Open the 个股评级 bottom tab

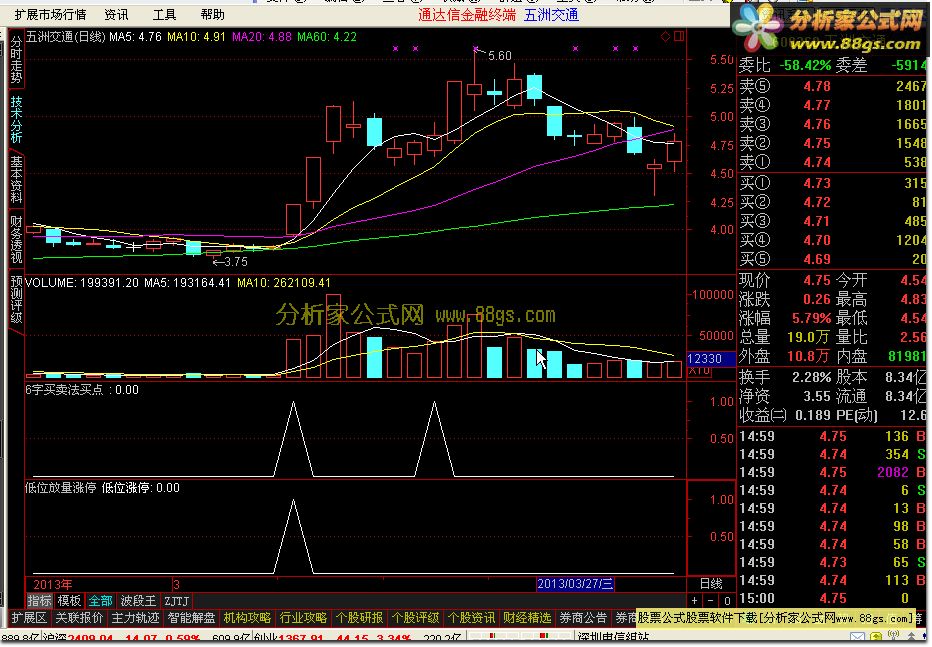point(415,618)
